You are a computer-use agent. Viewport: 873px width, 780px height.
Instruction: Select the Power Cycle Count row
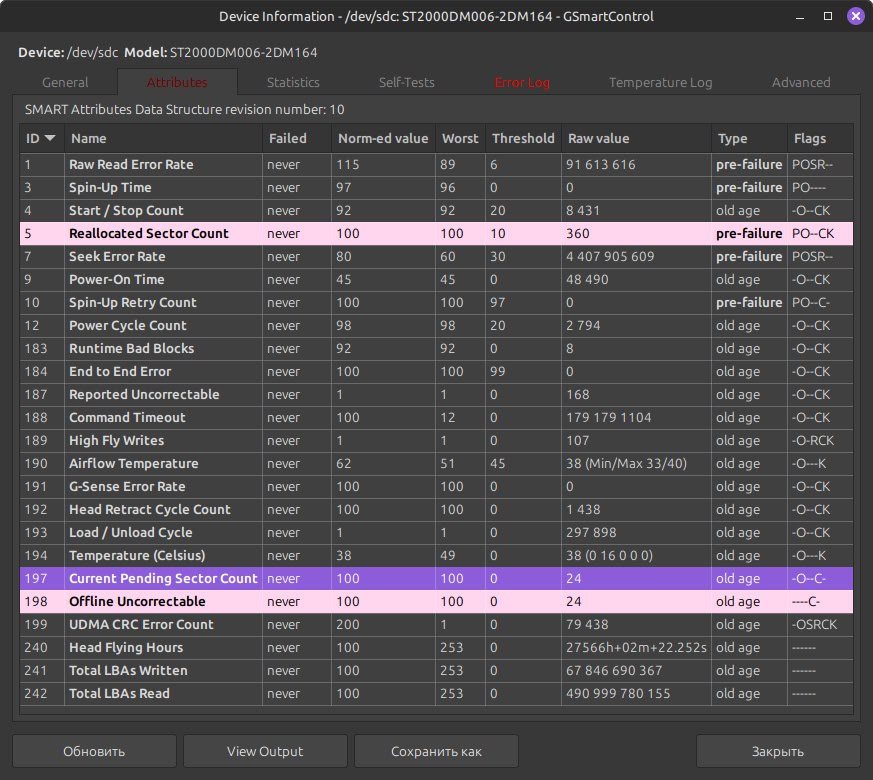pyautogui.click(x=436, y=326)
